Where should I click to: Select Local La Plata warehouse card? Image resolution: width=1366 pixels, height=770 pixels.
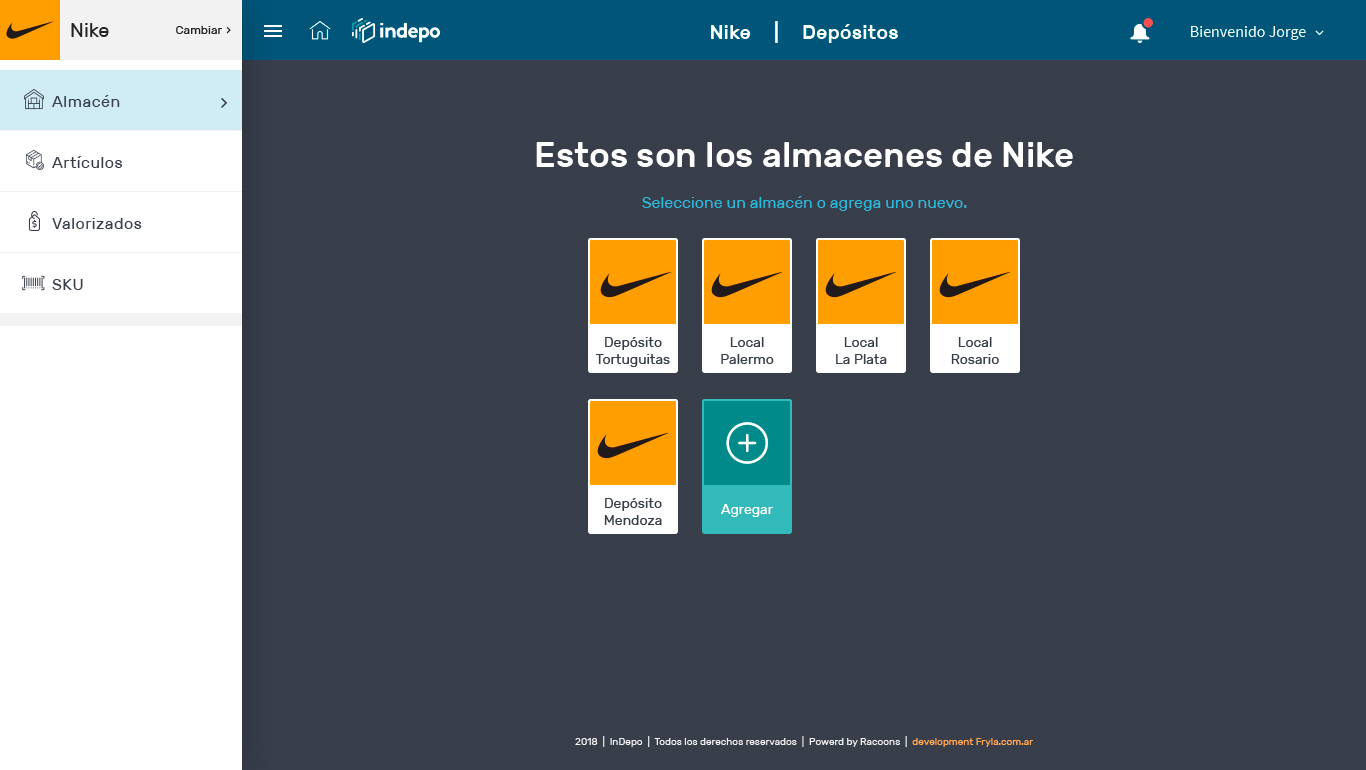[x=861, y=305]
